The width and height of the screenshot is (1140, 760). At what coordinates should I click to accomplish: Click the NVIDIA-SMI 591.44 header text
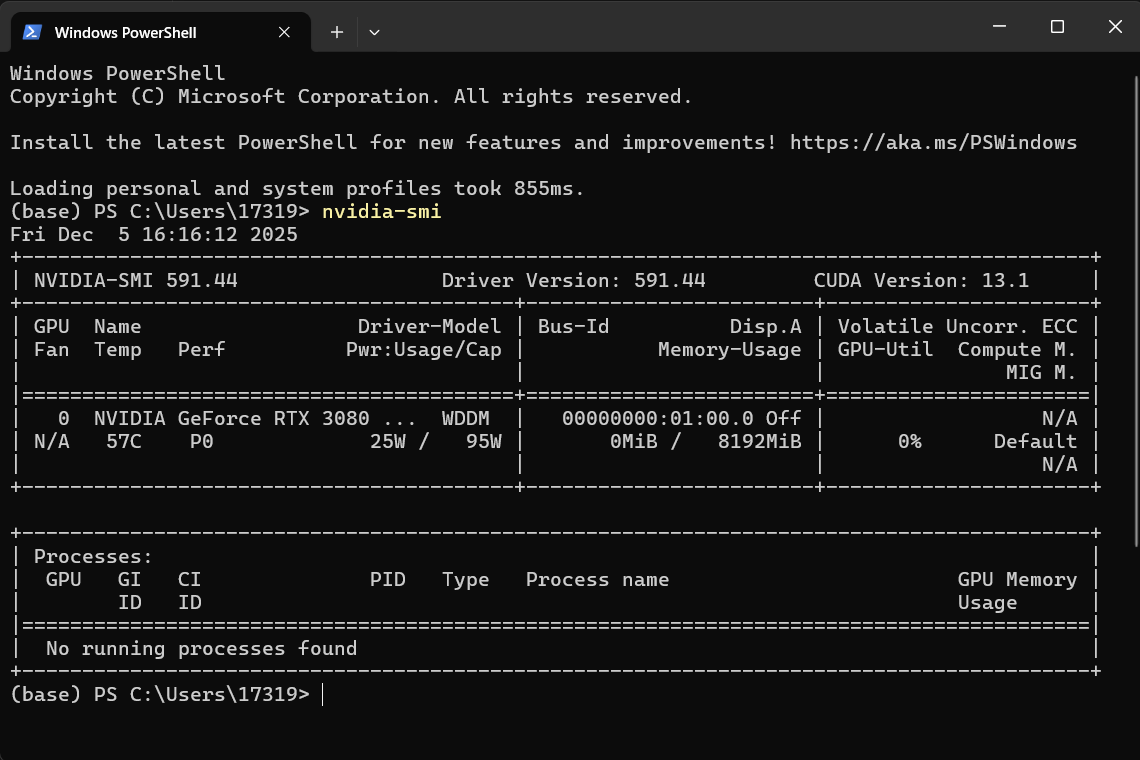click(x=136, y=281)
